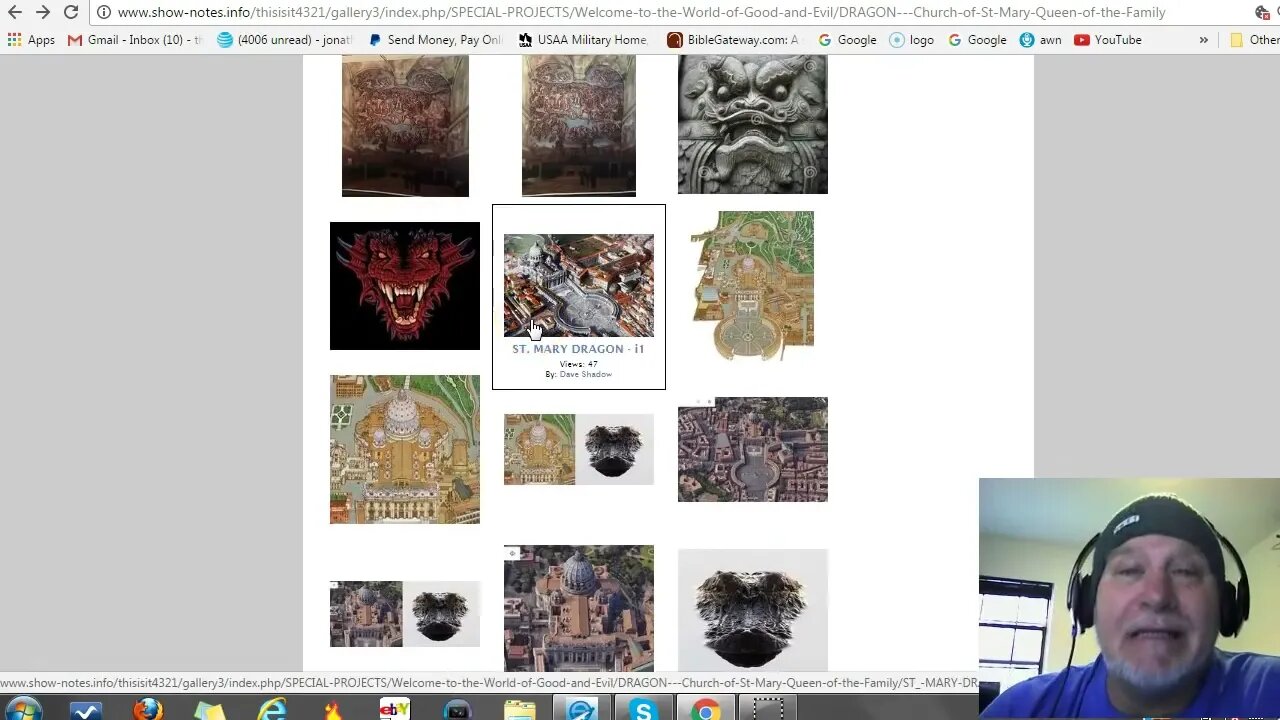Open the eBay taskbar shortcut

[394, 710]
